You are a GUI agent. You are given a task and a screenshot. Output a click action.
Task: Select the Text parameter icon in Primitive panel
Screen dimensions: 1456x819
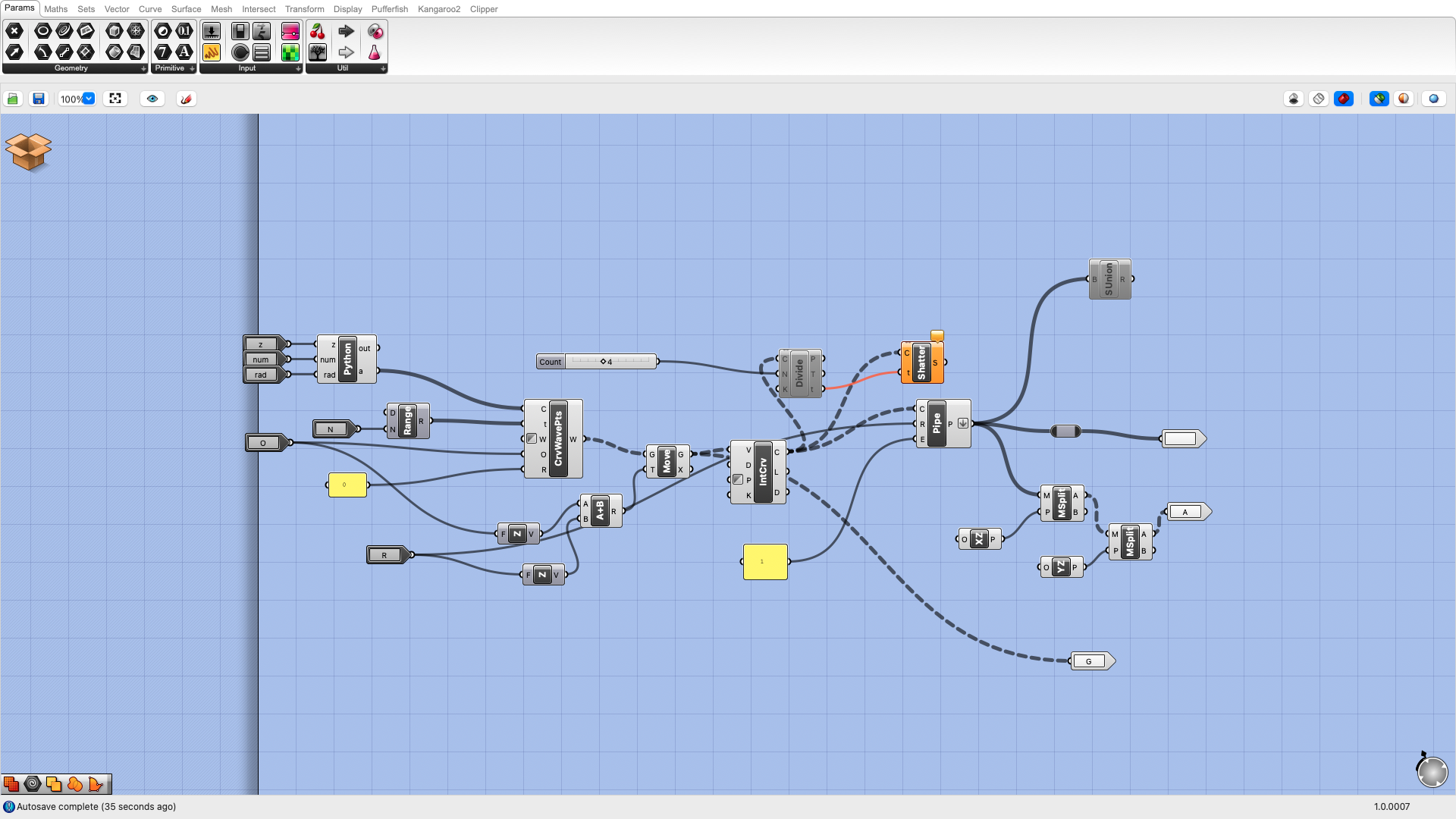(184, 52)
